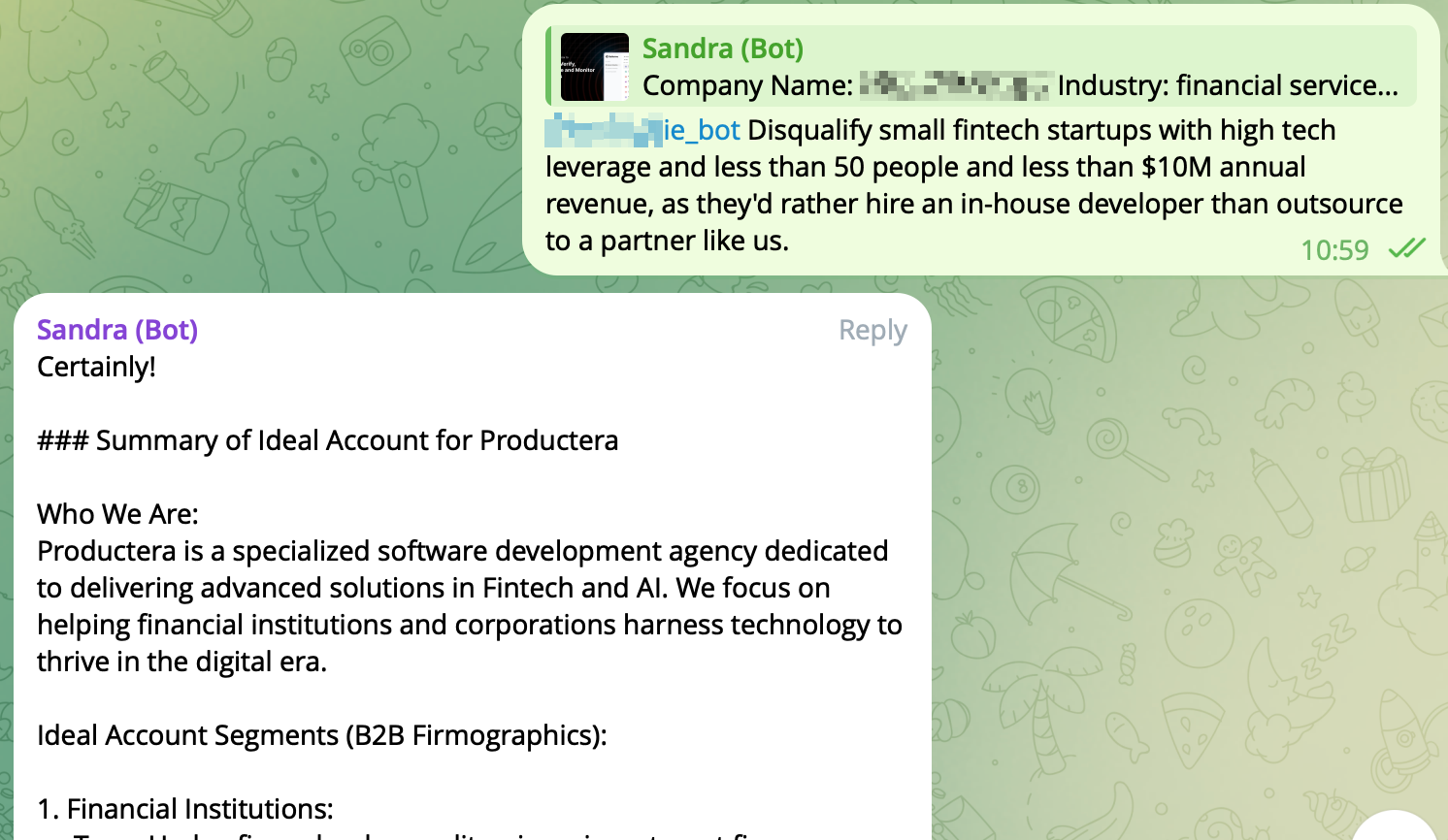Click the green Sandra (Bot) quote title
This screenshot has width=1448, height=840.
pos(722,48)
